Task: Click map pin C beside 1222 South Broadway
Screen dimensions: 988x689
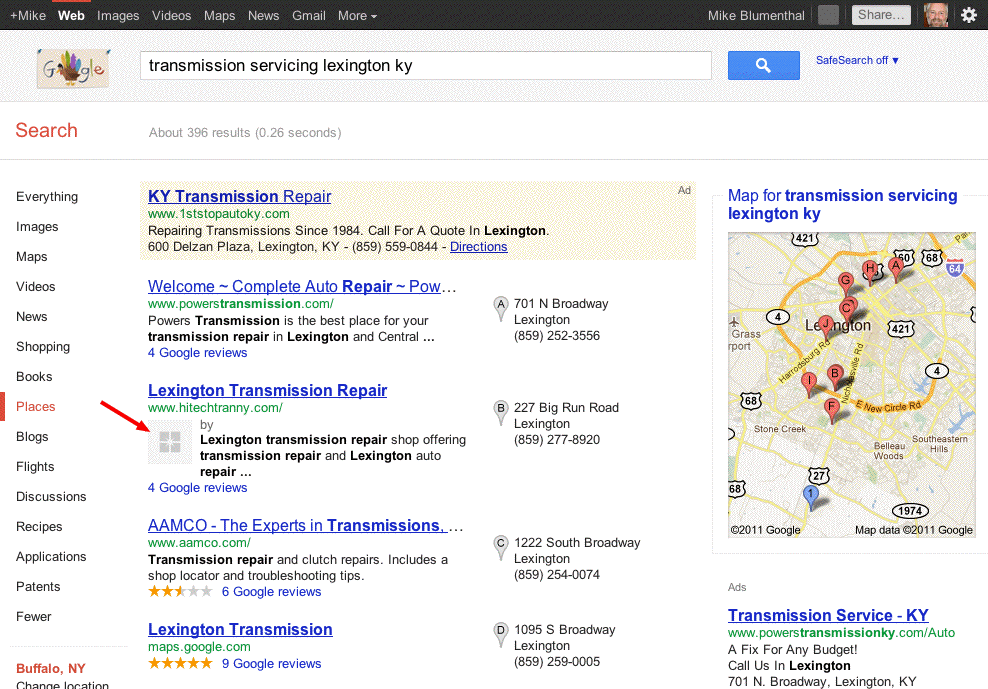Action: 501,548
